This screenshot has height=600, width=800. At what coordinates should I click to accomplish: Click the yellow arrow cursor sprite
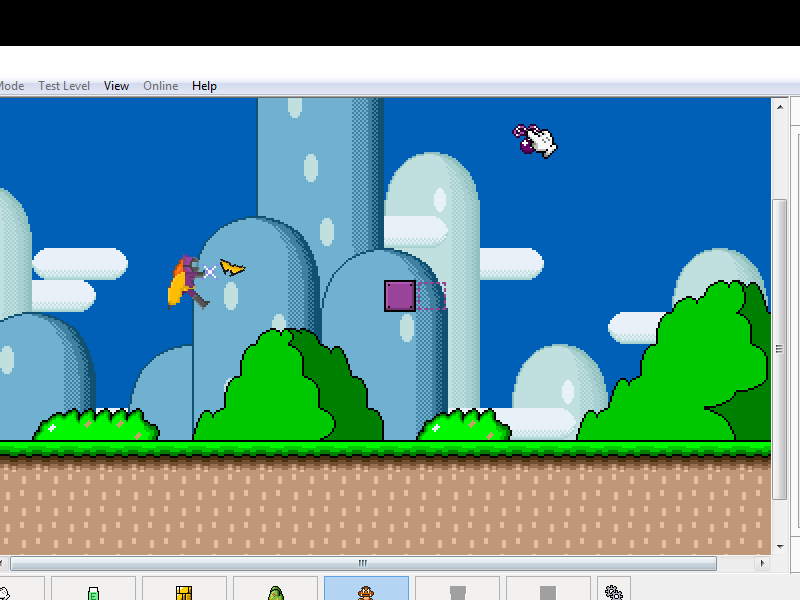pyautogui.click(x=232, y=267)
